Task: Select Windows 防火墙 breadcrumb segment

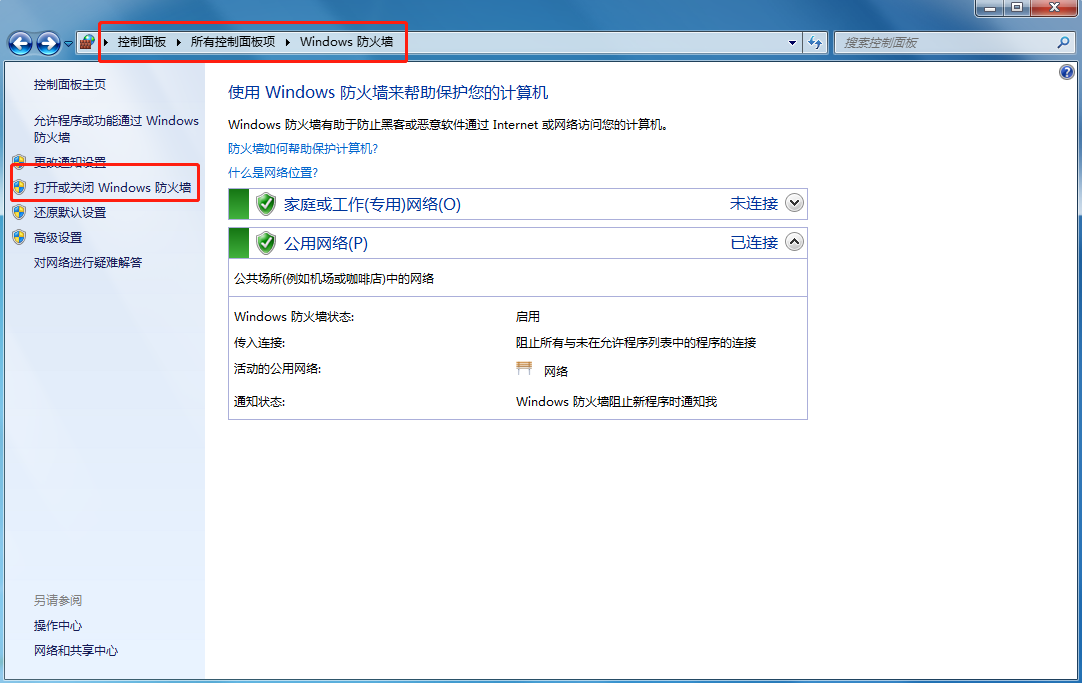Action: [x=346, y=42]
